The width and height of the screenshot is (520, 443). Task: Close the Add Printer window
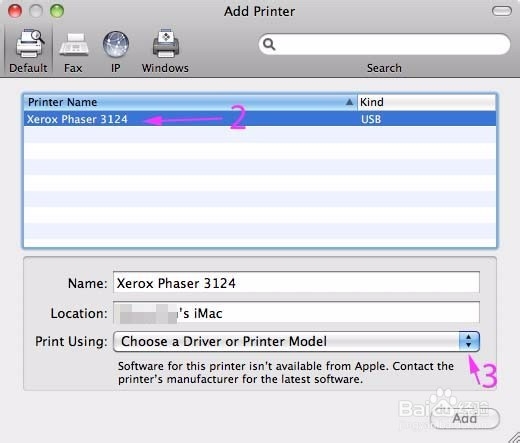[15, 11]
